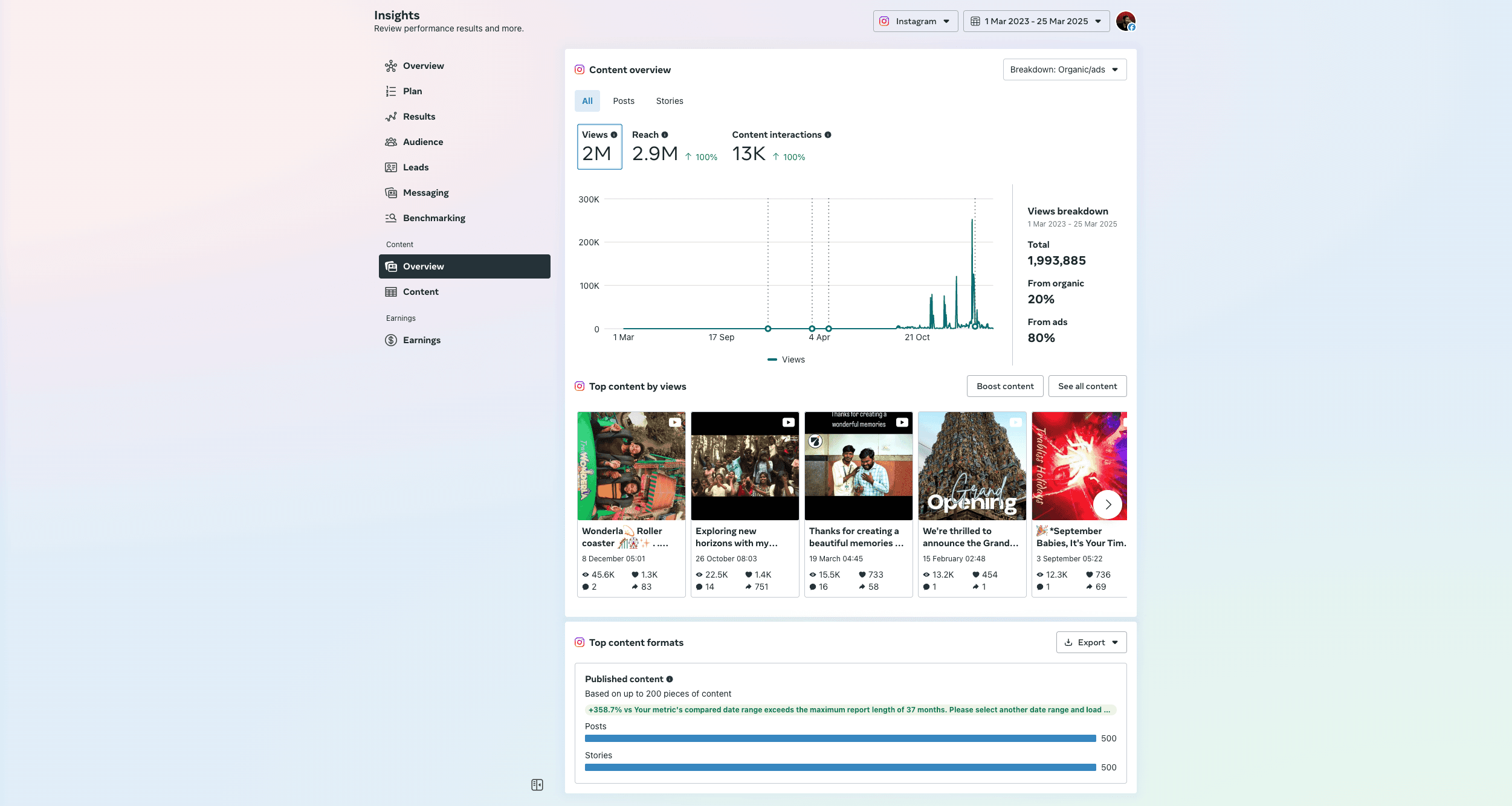Expand Breakdown: Organic/ads dropdown
The width and height of the screenshot is (1512, 806).
(1064, 69)
